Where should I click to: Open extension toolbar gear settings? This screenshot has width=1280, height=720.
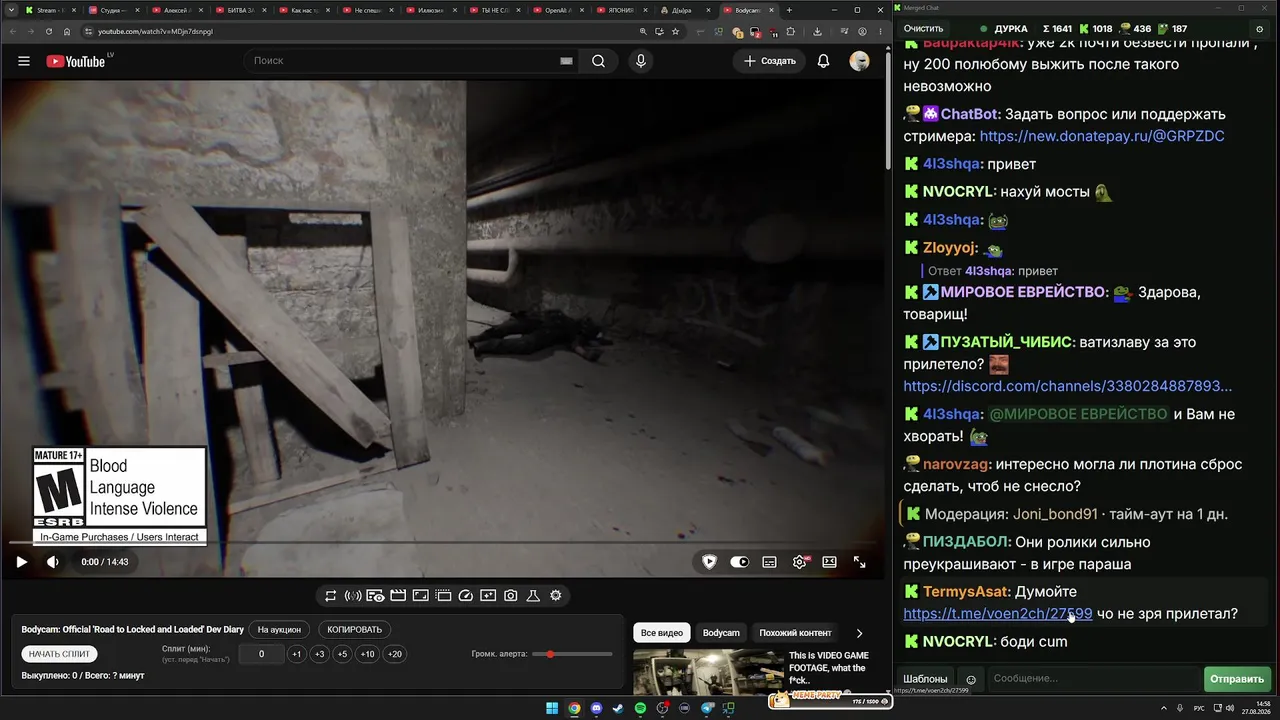tap(556, 596)
